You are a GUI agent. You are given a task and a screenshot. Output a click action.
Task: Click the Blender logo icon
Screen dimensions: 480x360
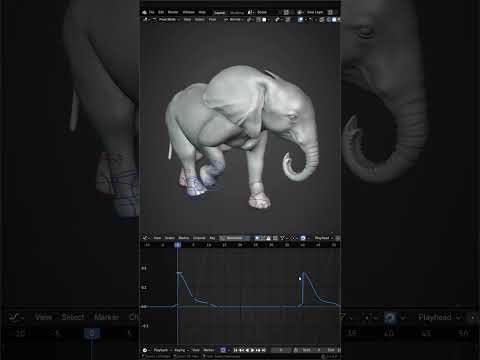144,12
